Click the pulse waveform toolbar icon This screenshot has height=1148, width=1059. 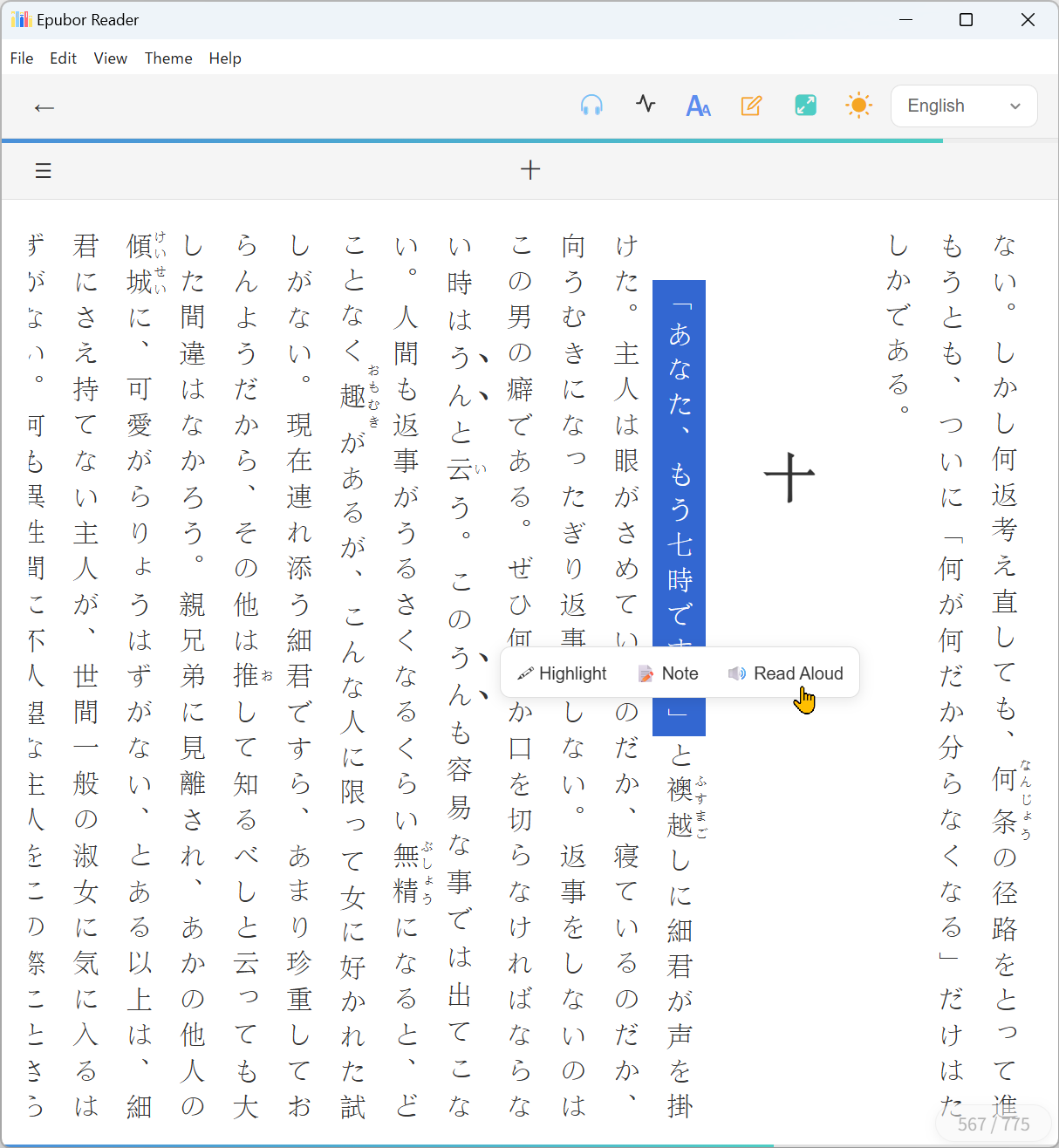646,105
